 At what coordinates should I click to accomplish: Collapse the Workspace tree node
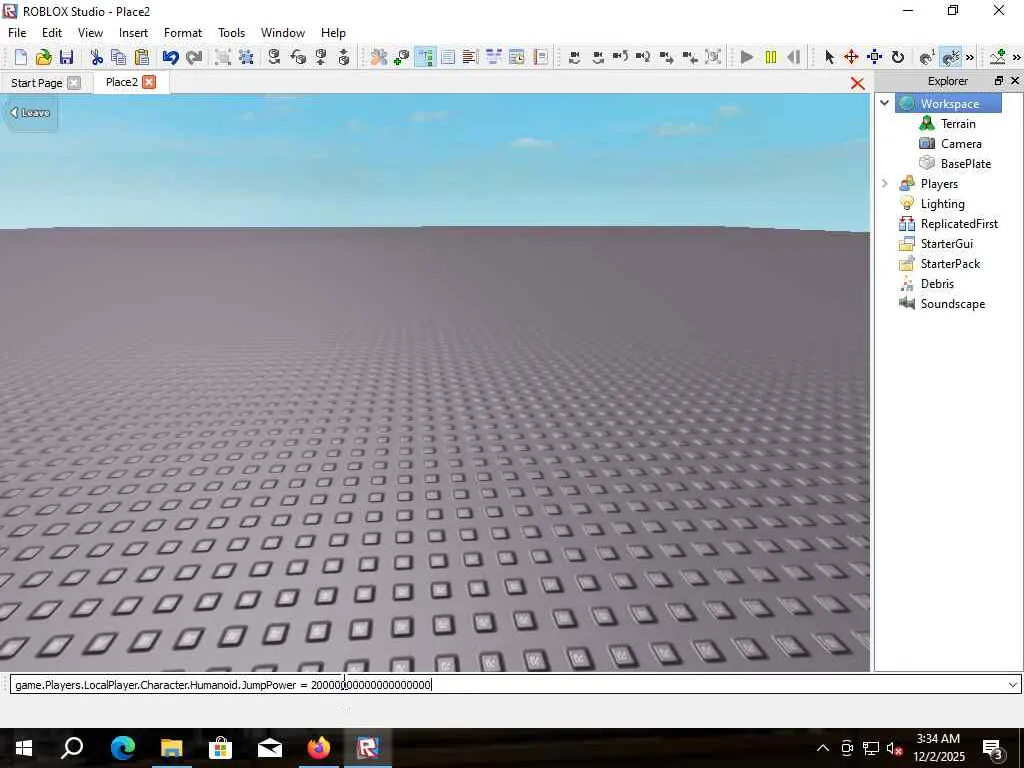coord(885,103)
